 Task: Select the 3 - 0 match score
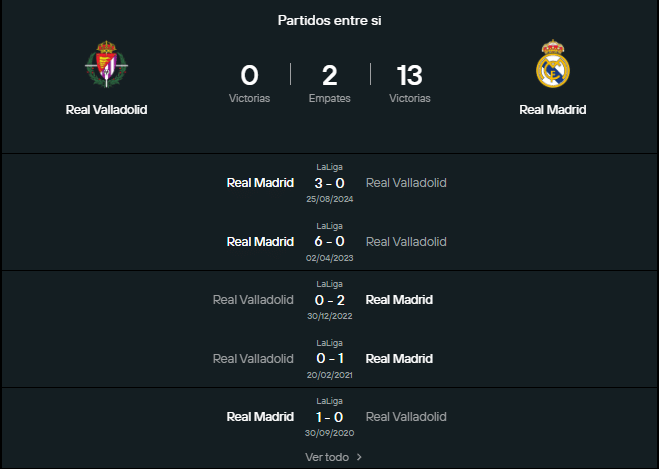(x=330, y=183)
